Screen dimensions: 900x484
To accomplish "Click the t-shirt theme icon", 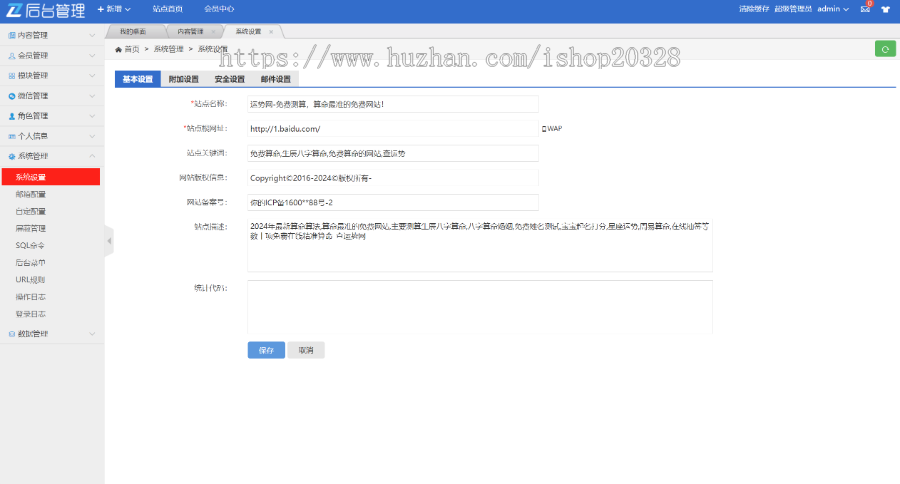I will 886,9.
